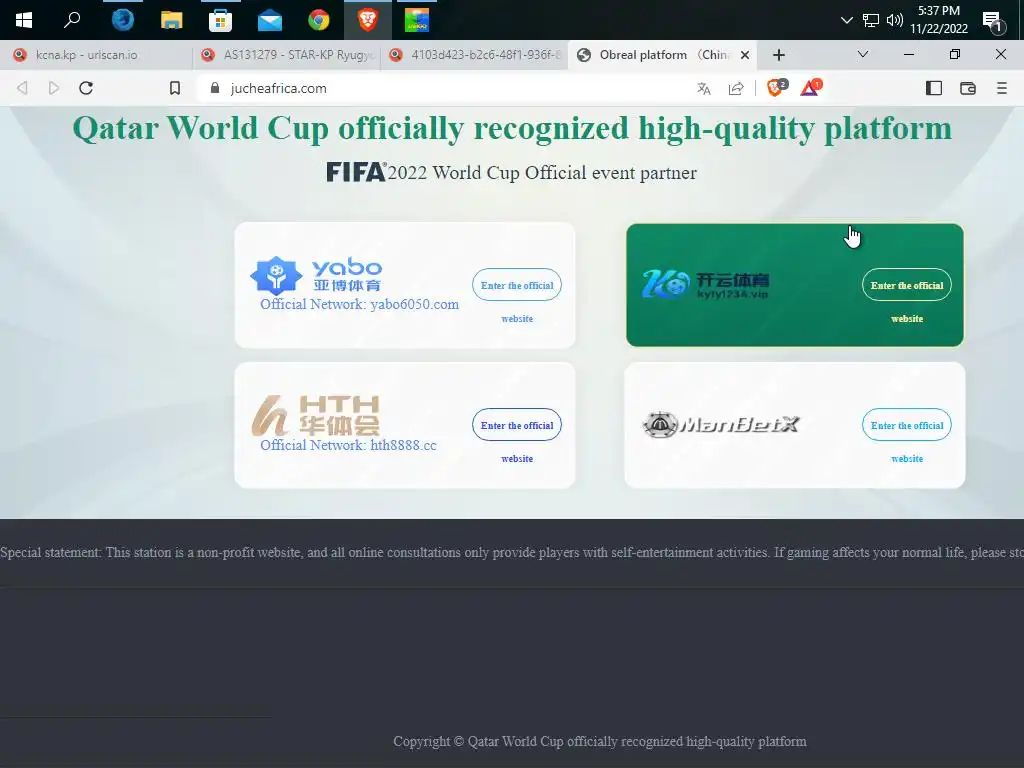Click the FIFA 2022 World Cup partner text
The height and width of the screenshot is (768, 1024).
pyautogui.click(x=512, y=172)
